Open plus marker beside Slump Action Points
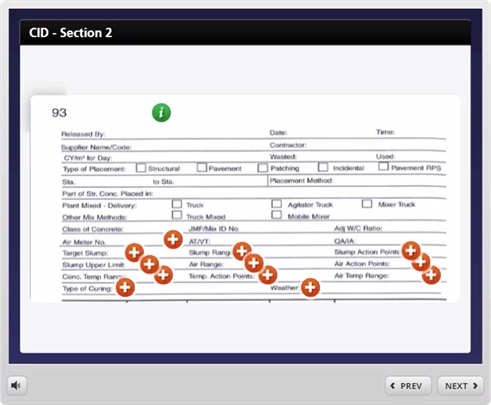 pyautogui.click(x=411, y=251)
